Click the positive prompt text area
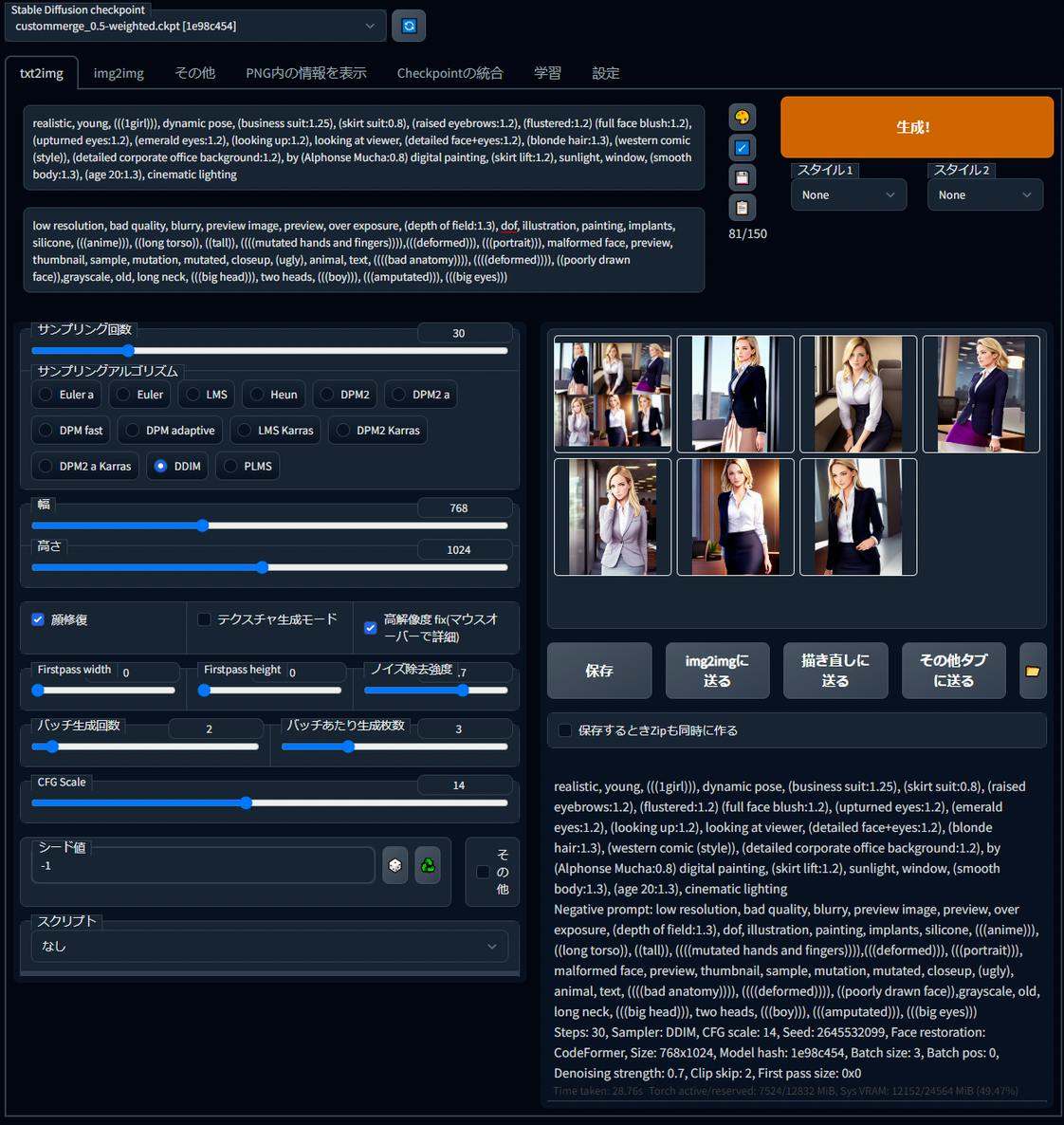Viewport: 1064px width, 1125px height. (364, 149)
